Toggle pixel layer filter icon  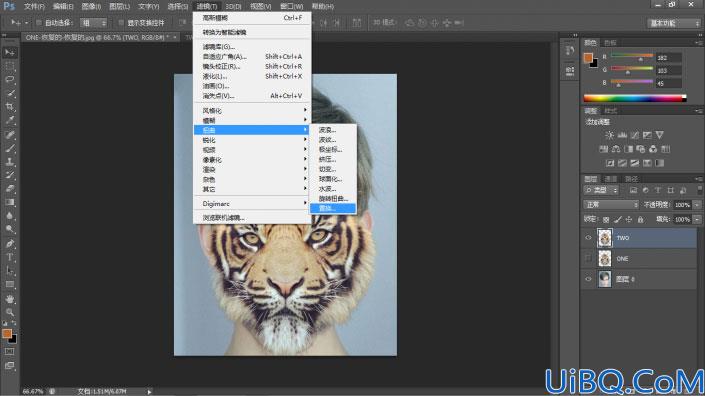click(x=633, y=190)
